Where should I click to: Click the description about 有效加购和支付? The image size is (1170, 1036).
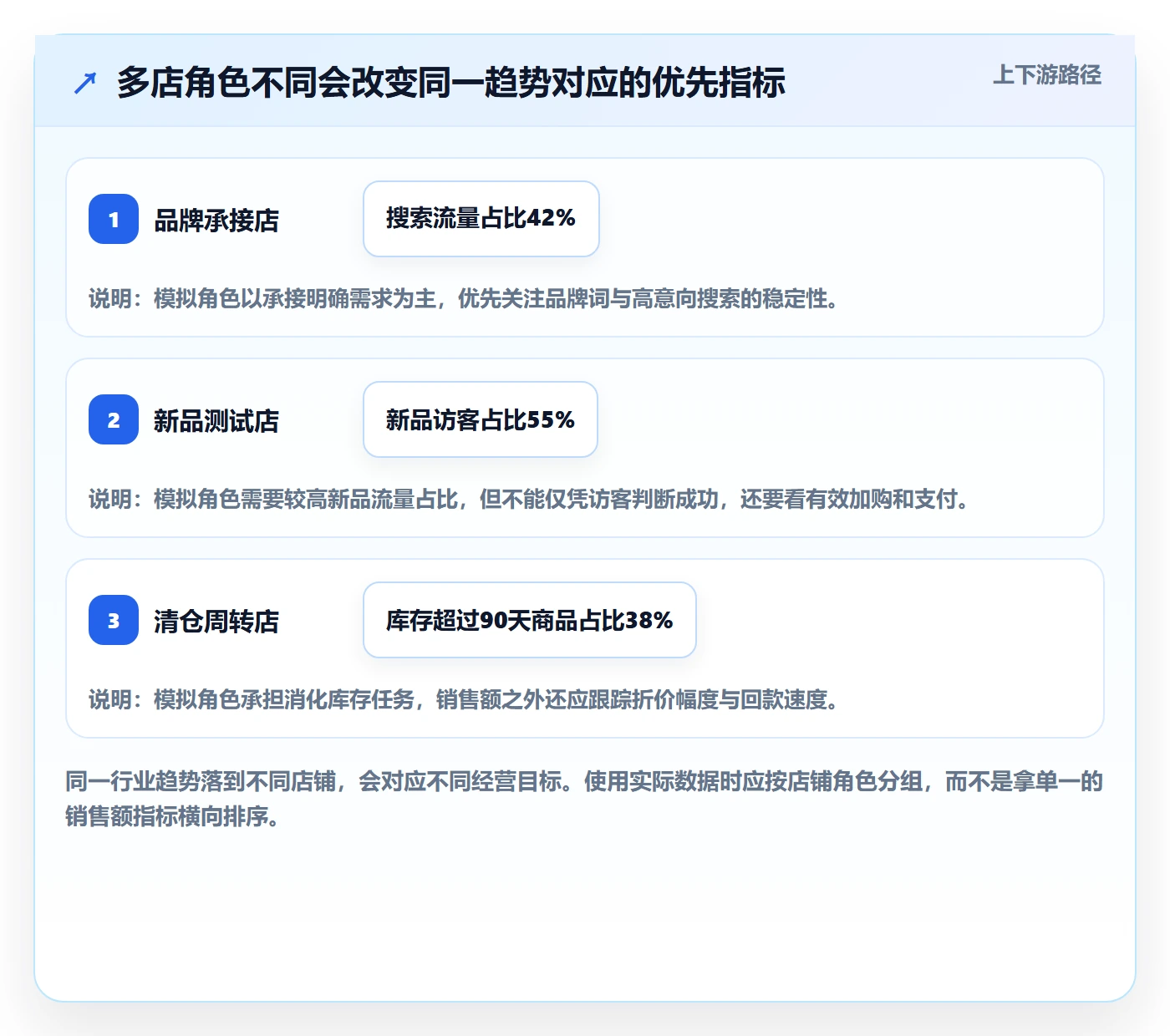pyautogui.click(x=530, y=499)
